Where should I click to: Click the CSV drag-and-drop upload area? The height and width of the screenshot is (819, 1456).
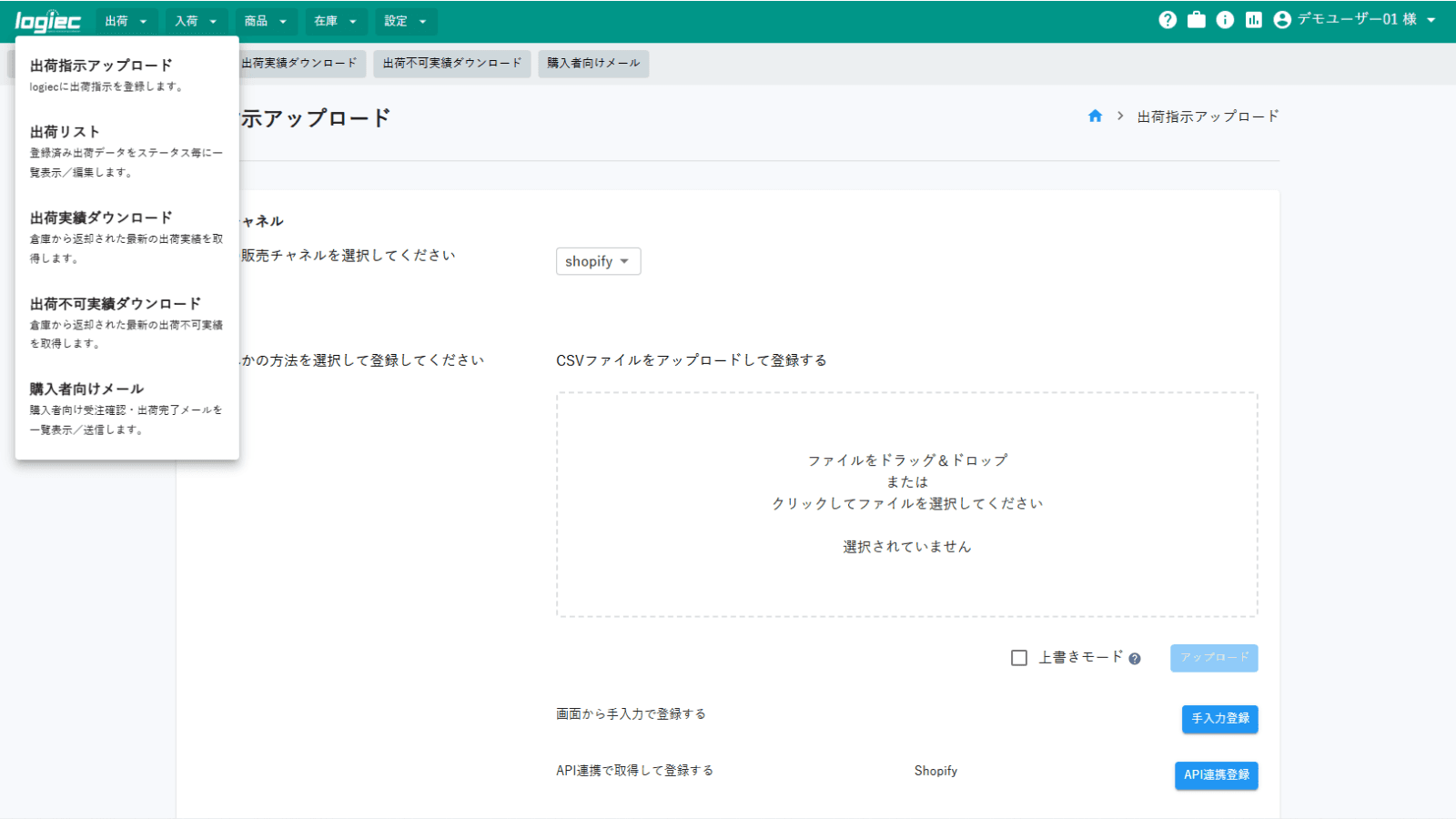point(907,502)
